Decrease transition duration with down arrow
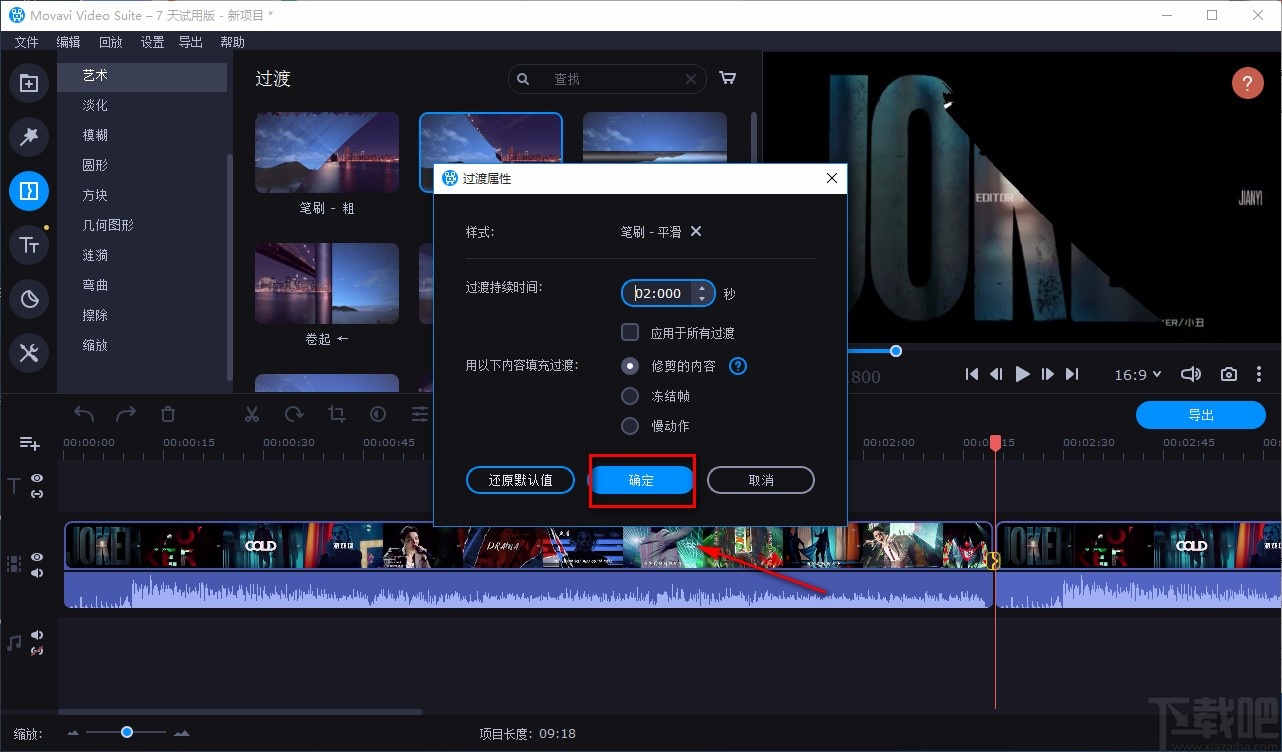Viewport: 1282px width, 752px height. point(702,298)
